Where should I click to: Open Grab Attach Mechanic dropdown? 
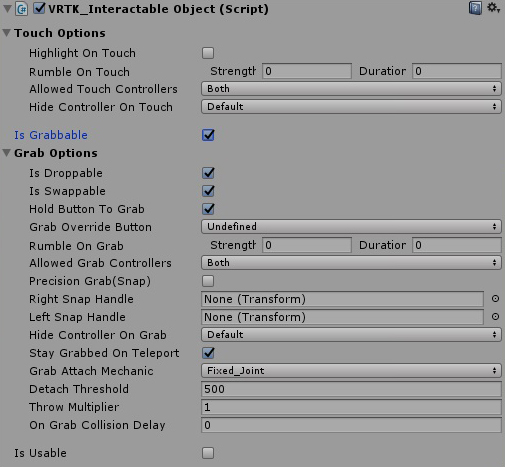click(351, 371)
